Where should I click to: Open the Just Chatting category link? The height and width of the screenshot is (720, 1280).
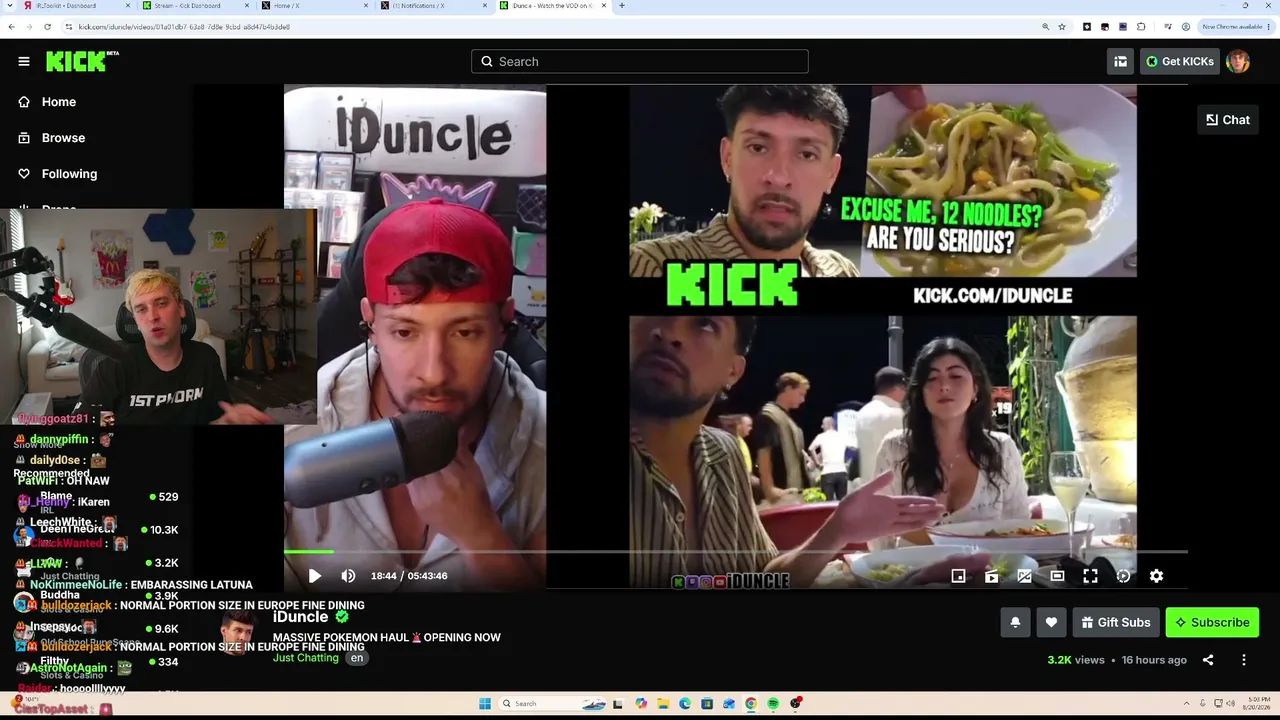click(306, 658)
